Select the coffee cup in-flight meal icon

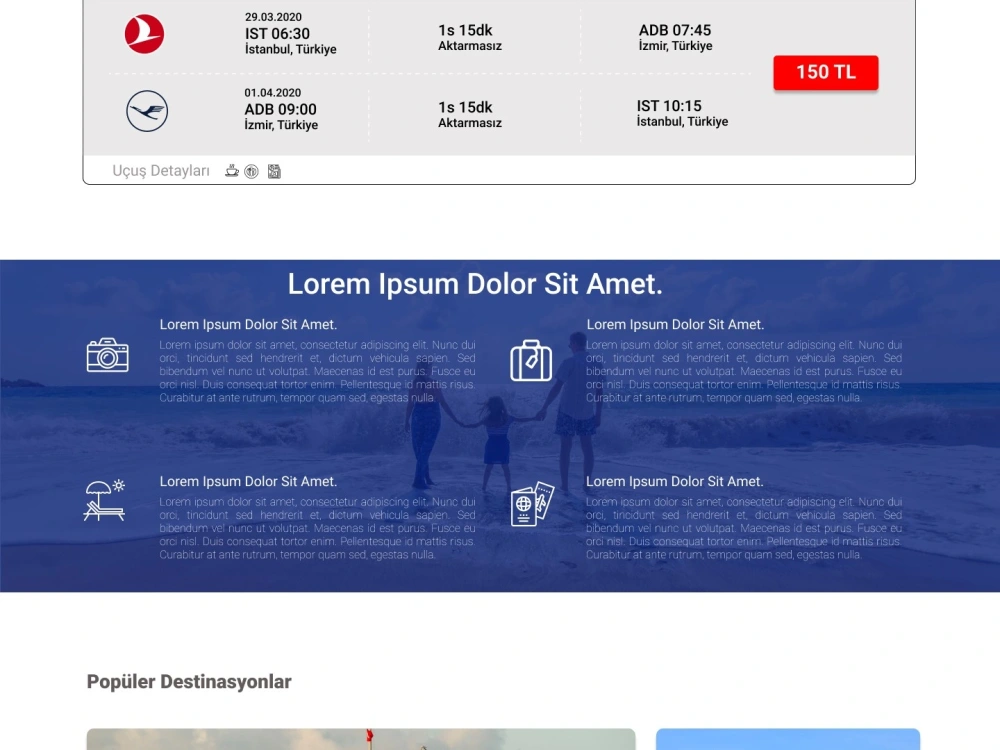tap(231, 171)
